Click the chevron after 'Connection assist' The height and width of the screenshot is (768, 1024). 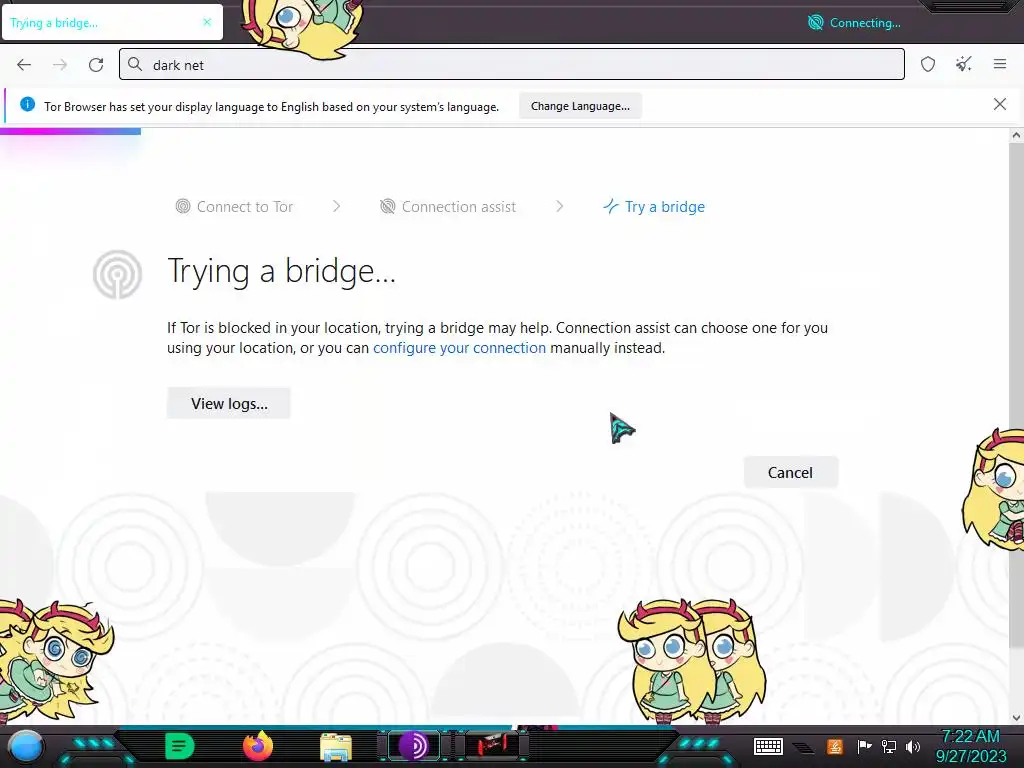coord(560,206)
